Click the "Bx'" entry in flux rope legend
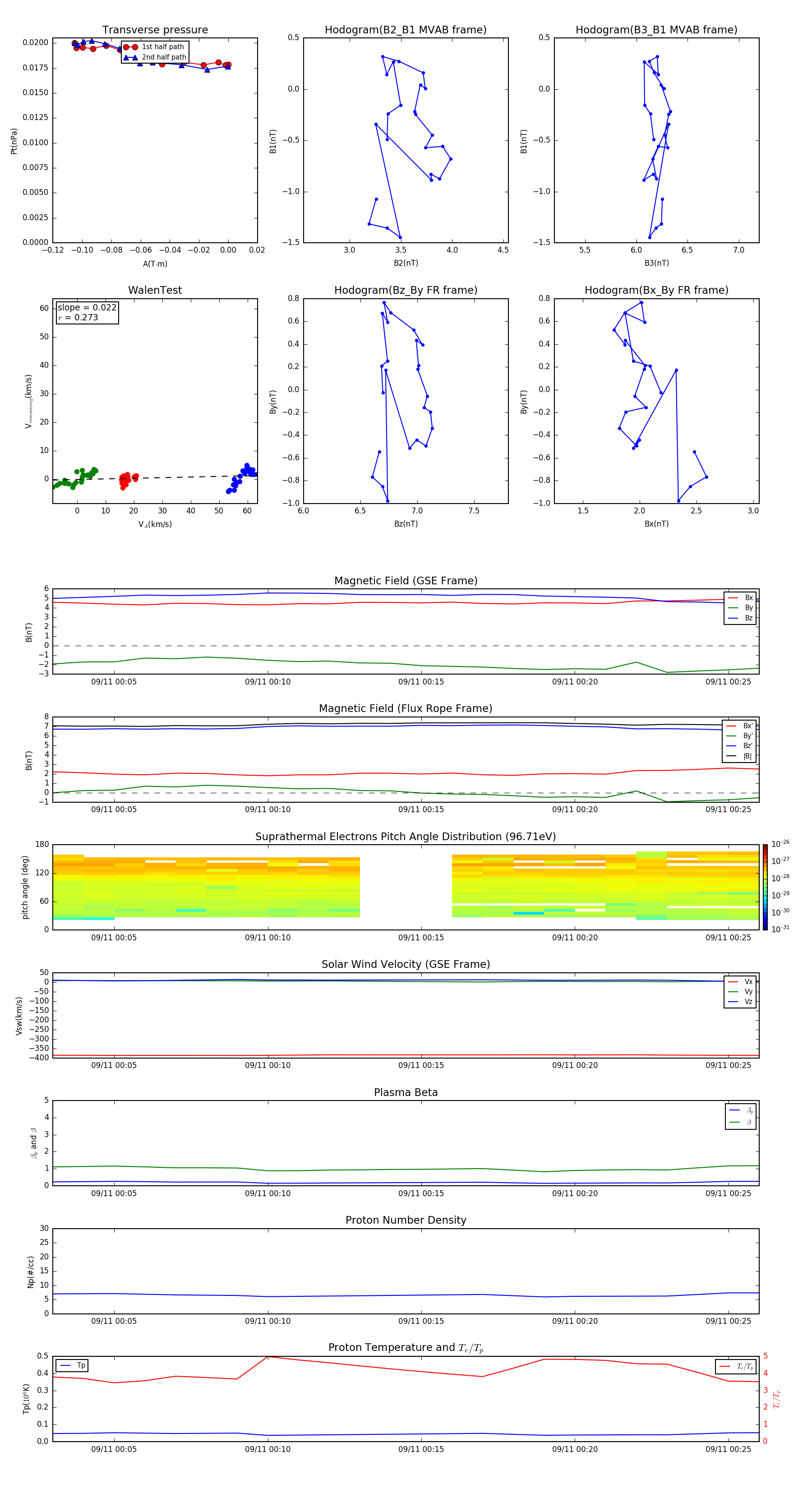 point(740,726)
